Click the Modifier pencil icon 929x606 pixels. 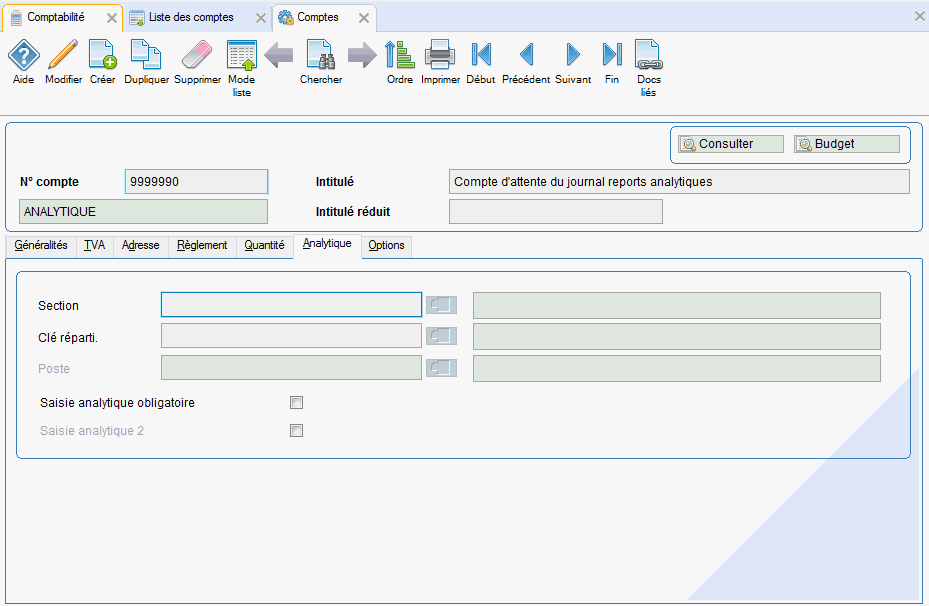pyautogui.click(x=63, y=56)
